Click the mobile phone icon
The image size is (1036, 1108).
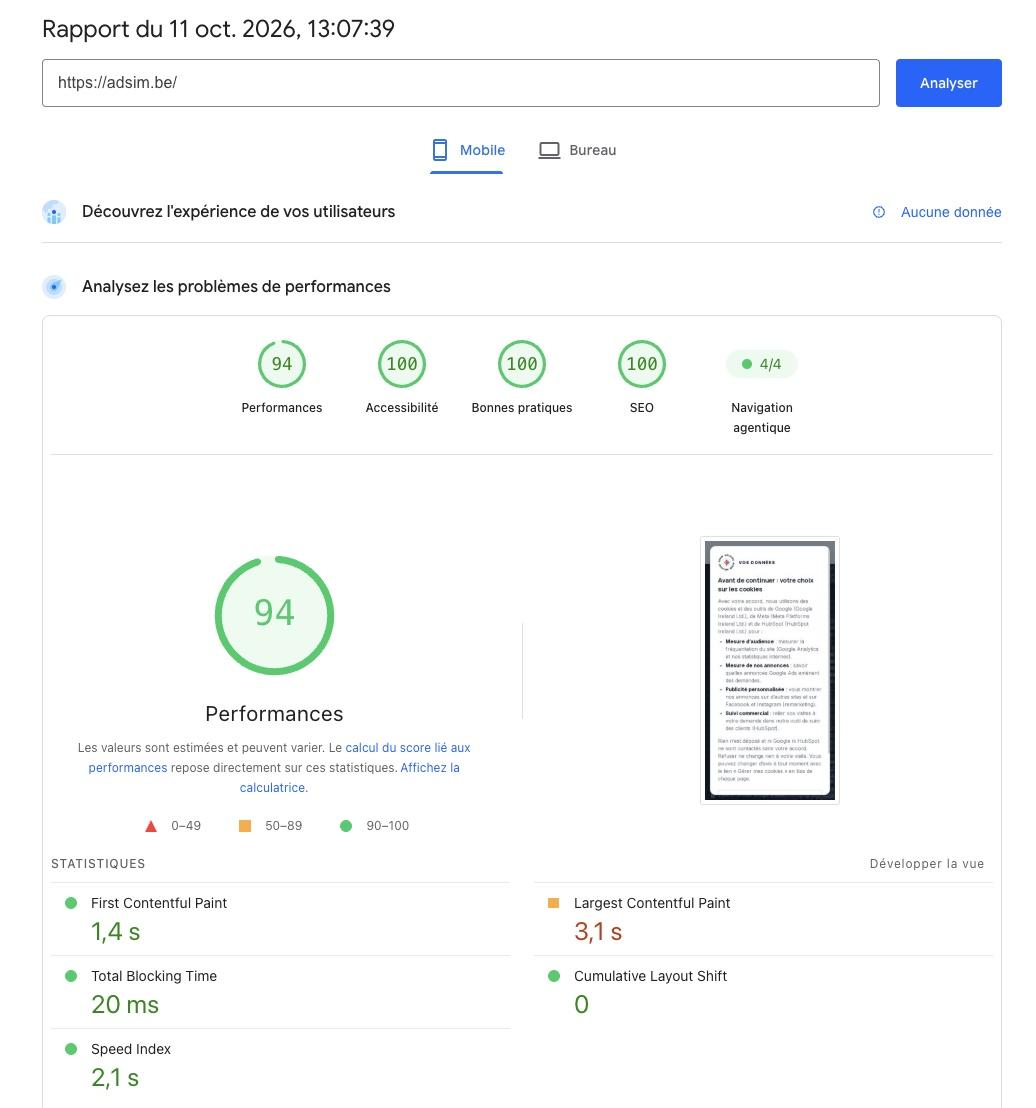click(440, 150)
